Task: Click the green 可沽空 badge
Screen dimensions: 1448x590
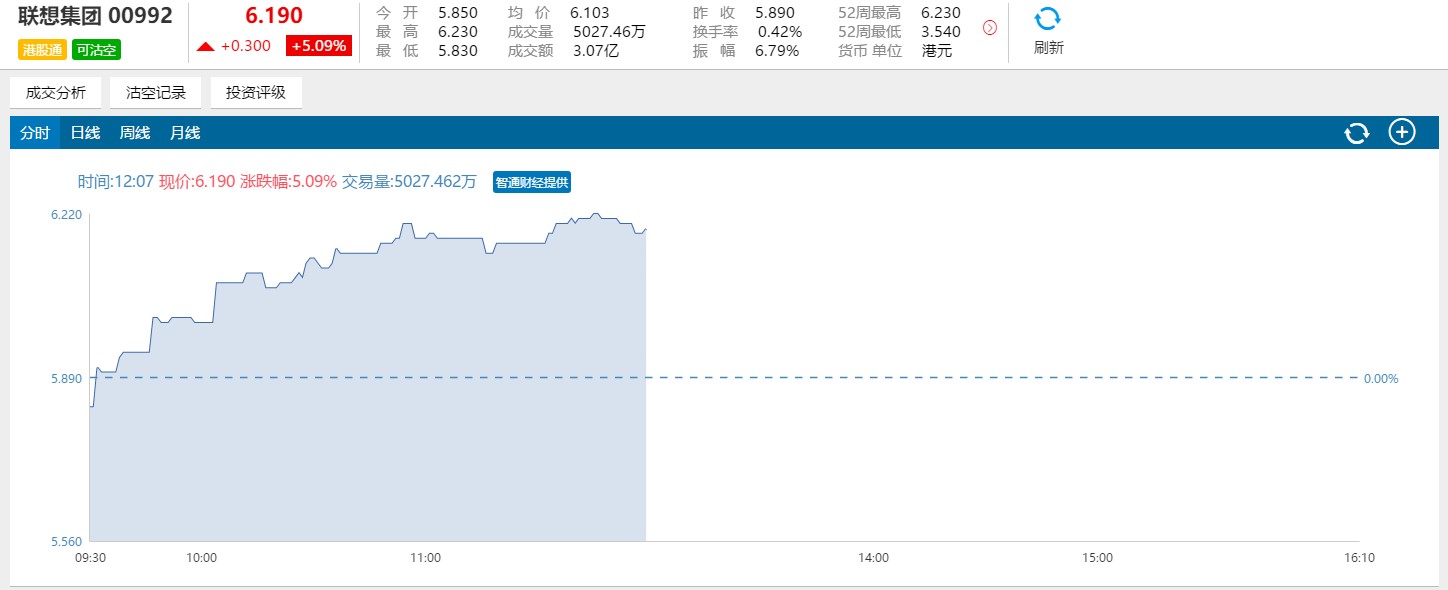Action: [96, 49]
